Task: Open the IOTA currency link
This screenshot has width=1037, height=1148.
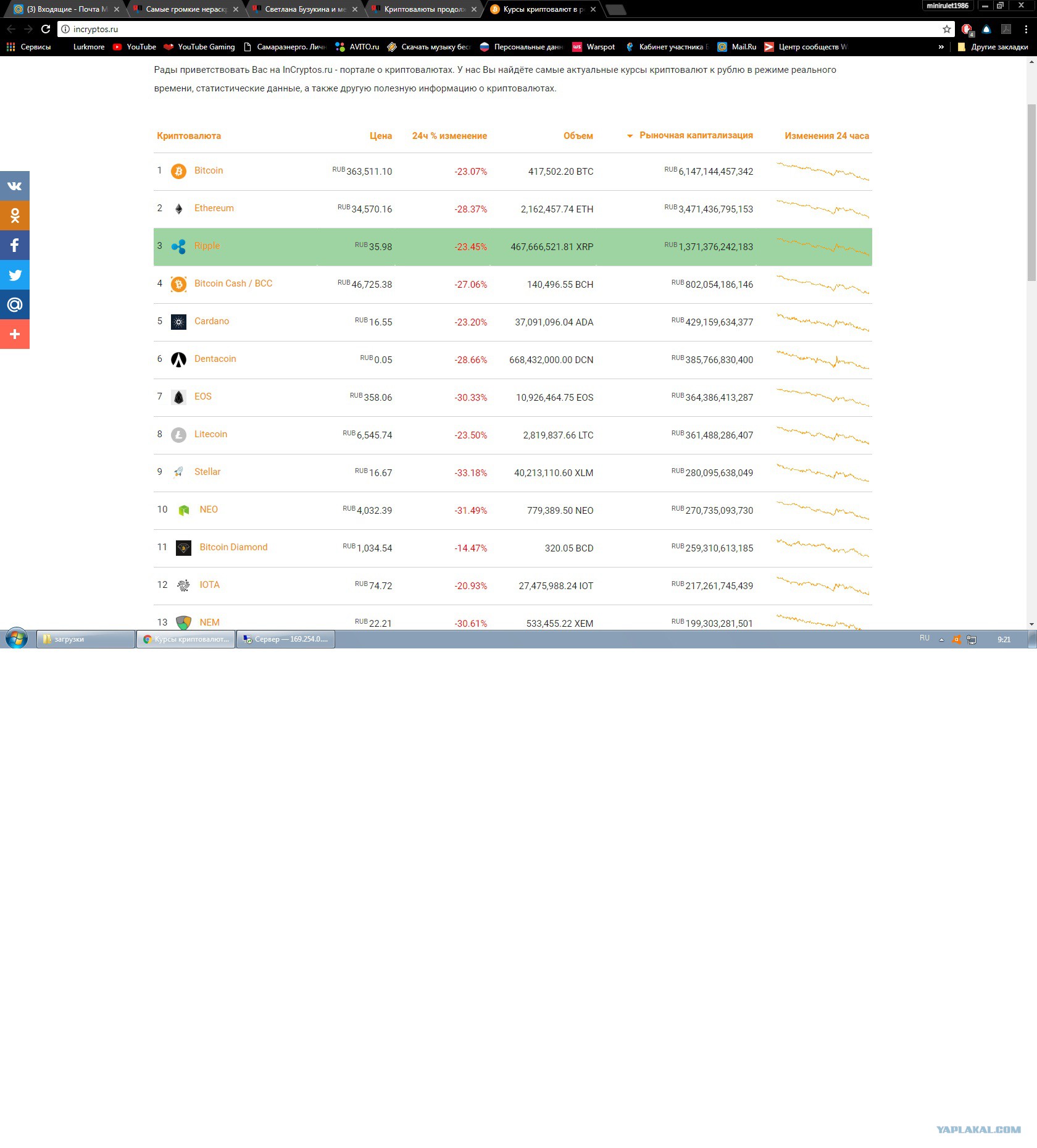Action: click(x=209, y=585)
